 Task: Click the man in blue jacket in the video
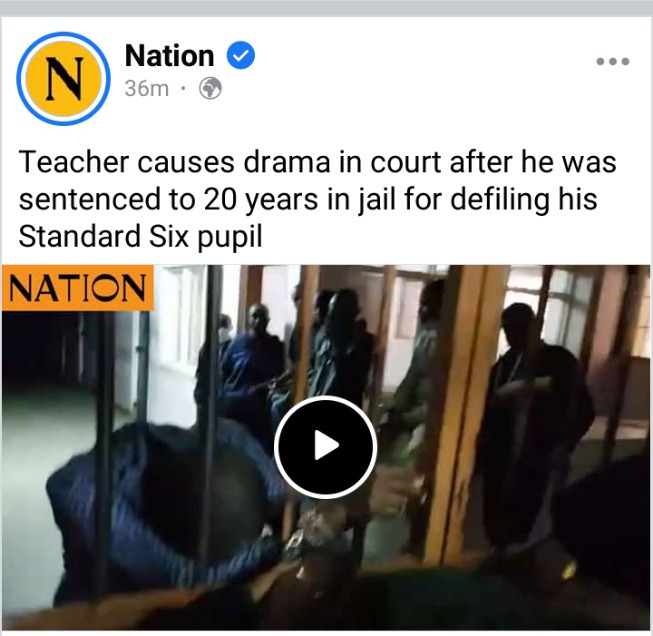coord(162,500)
